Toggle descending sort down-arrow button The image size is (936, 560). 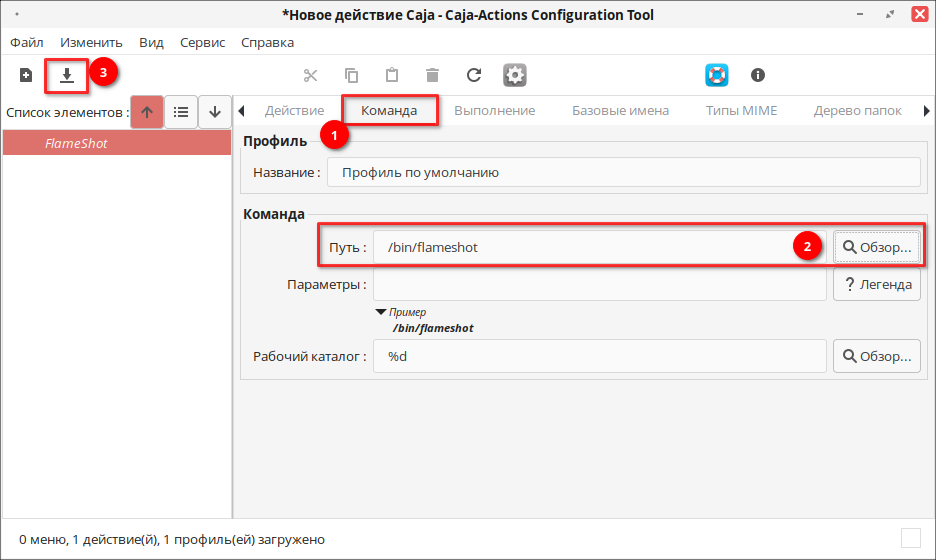215,112
